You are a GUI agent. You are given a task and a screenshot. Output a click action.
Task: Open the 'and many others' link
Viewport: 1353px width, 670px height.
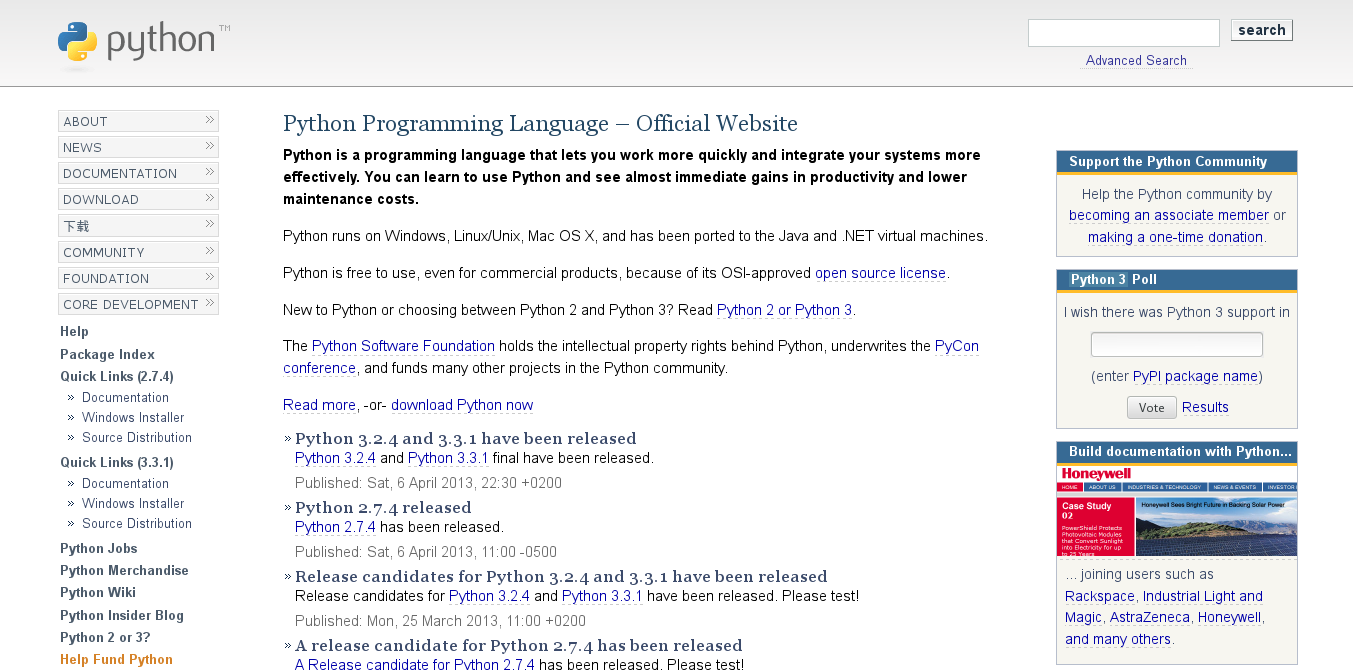1118,639
